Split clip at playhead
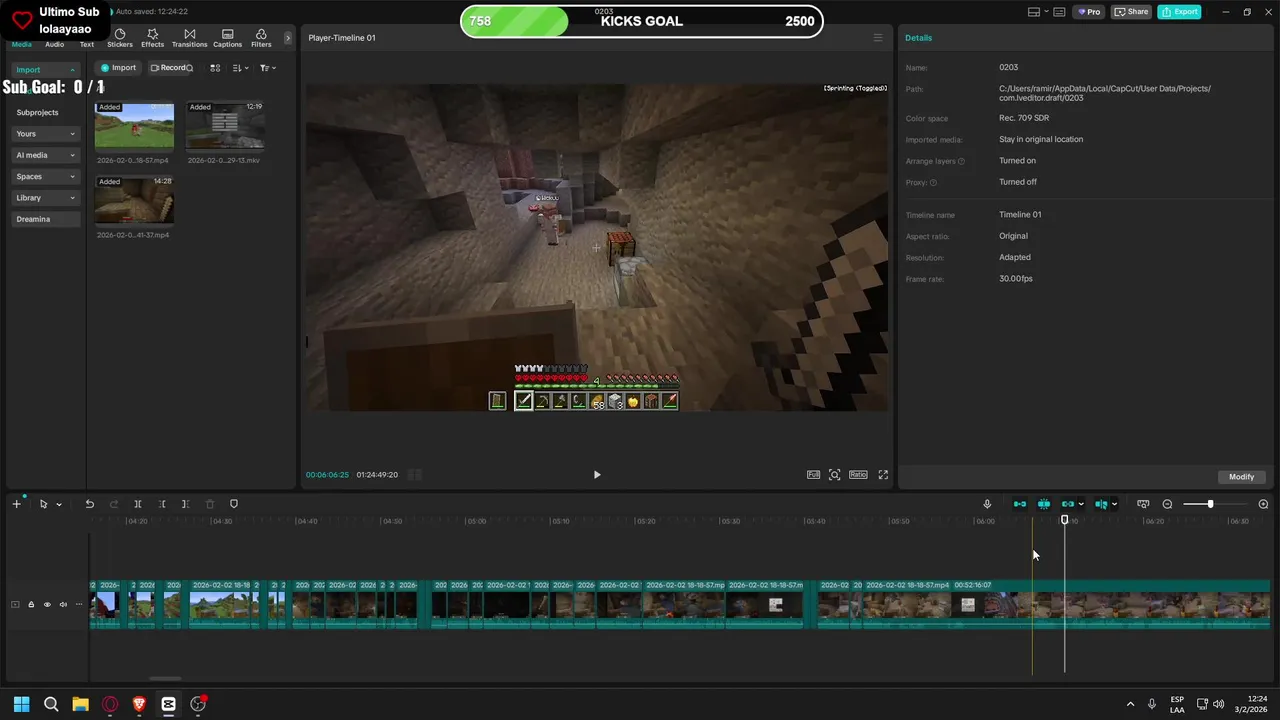Viewport: 1280px width, 720px height. 138,504
